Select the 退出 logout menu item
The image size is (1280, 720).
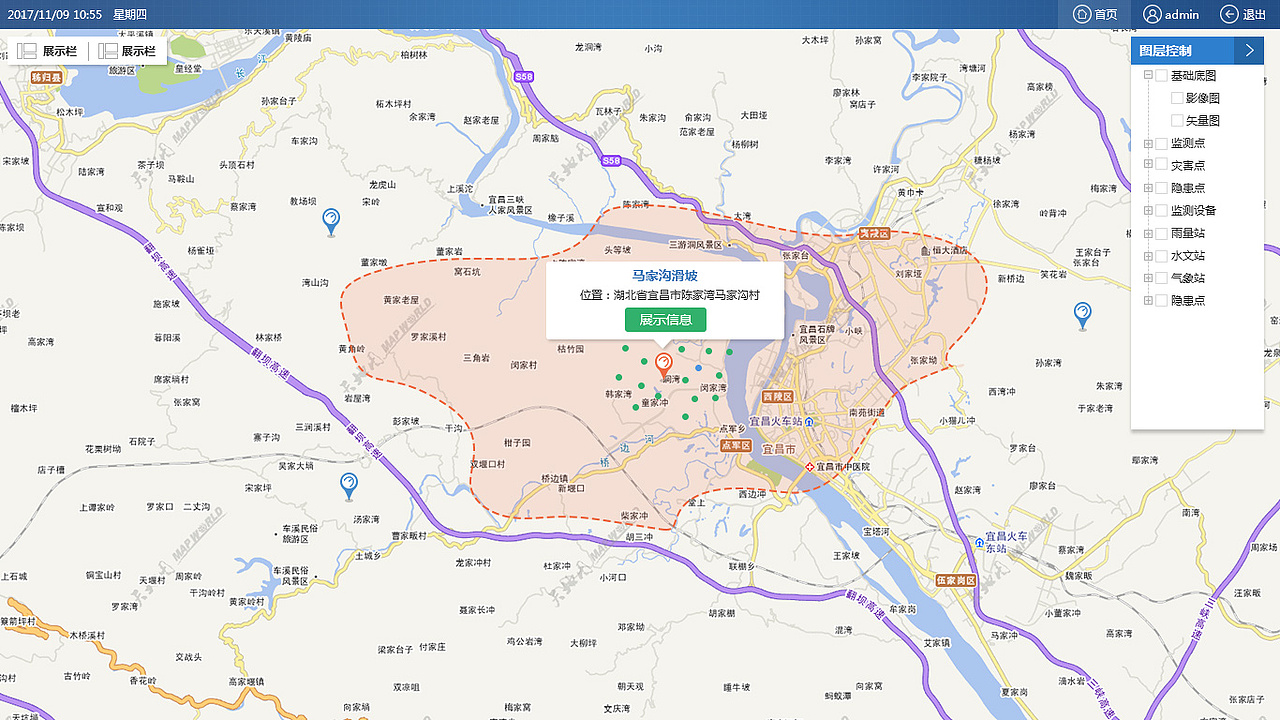click(x=1243, y=14)
